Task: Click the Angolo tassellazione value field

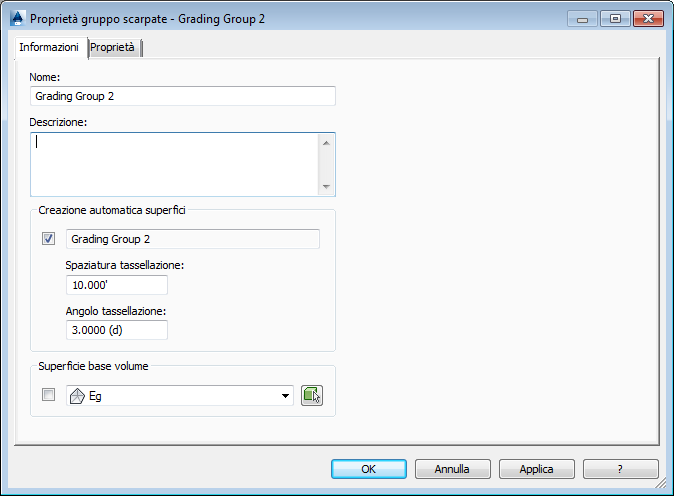Action: [x=116, y=330]
